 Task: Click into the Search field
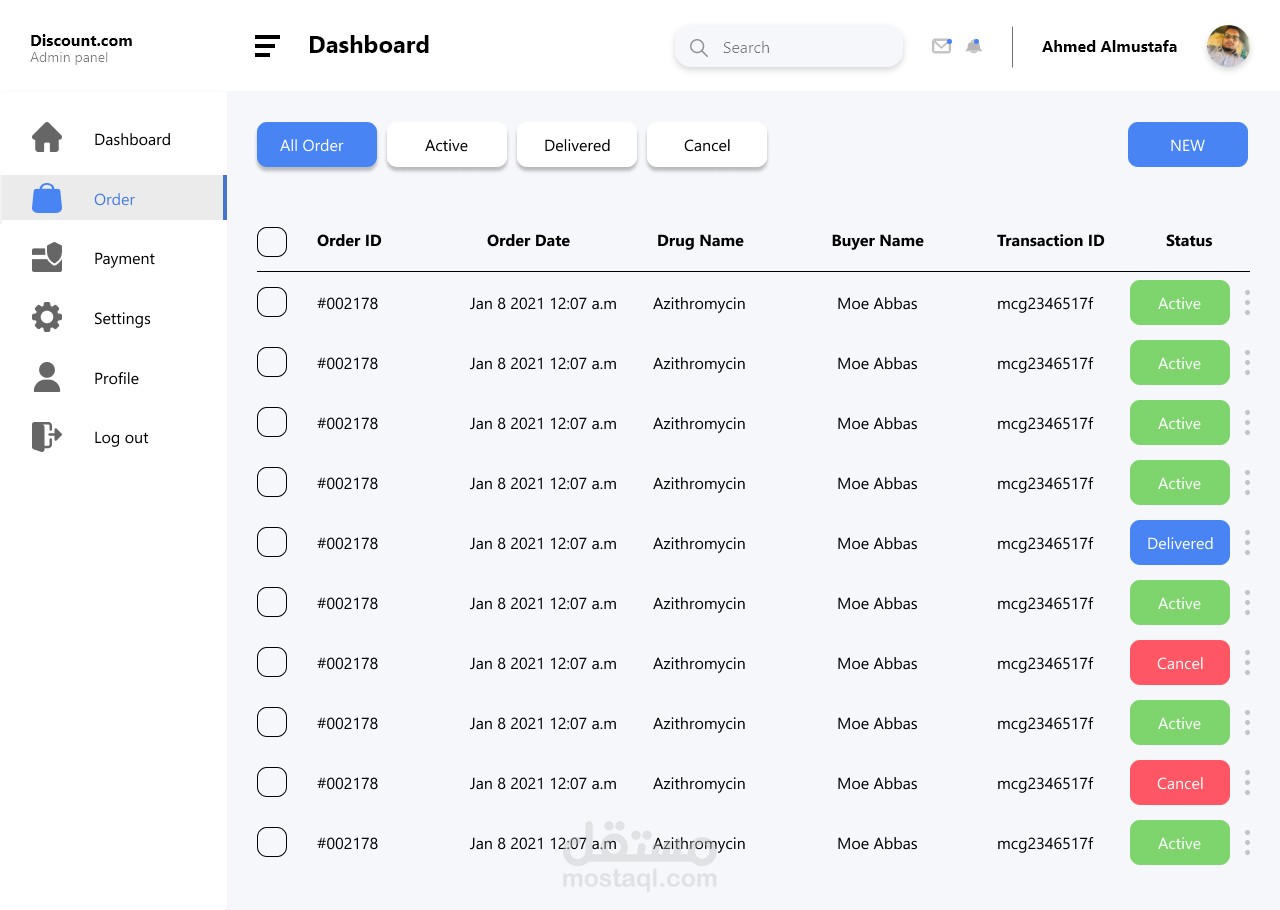coord(800,47)
